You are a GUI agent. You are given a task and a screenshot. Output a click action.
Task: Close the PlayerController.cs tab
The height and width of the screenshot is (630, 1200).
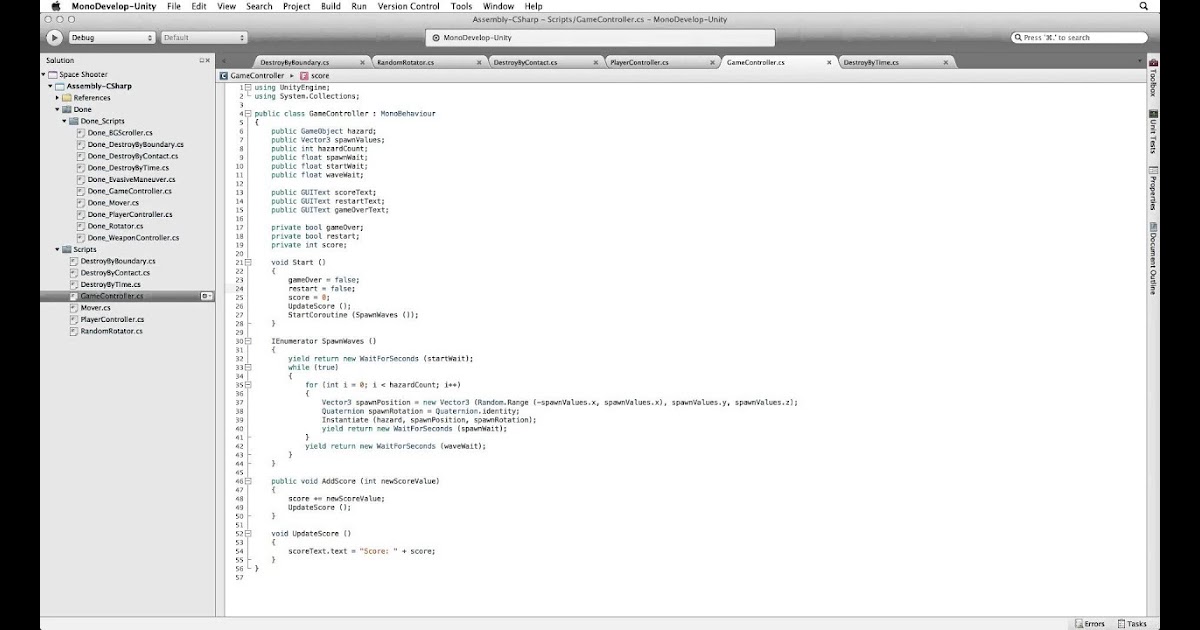click(x=710, y=62)
